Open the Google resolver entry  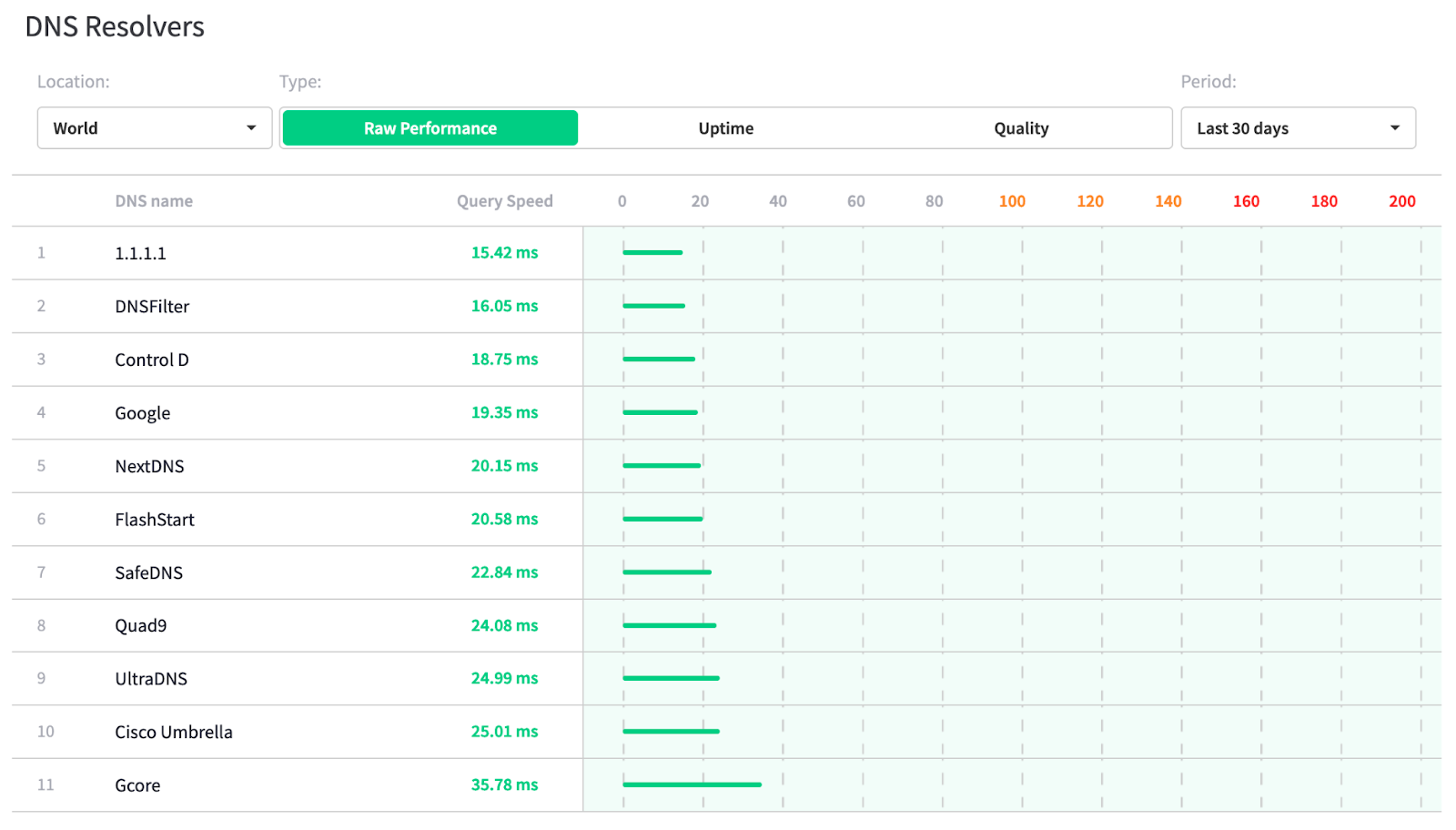pyautogui.click(x=143, y=413)
